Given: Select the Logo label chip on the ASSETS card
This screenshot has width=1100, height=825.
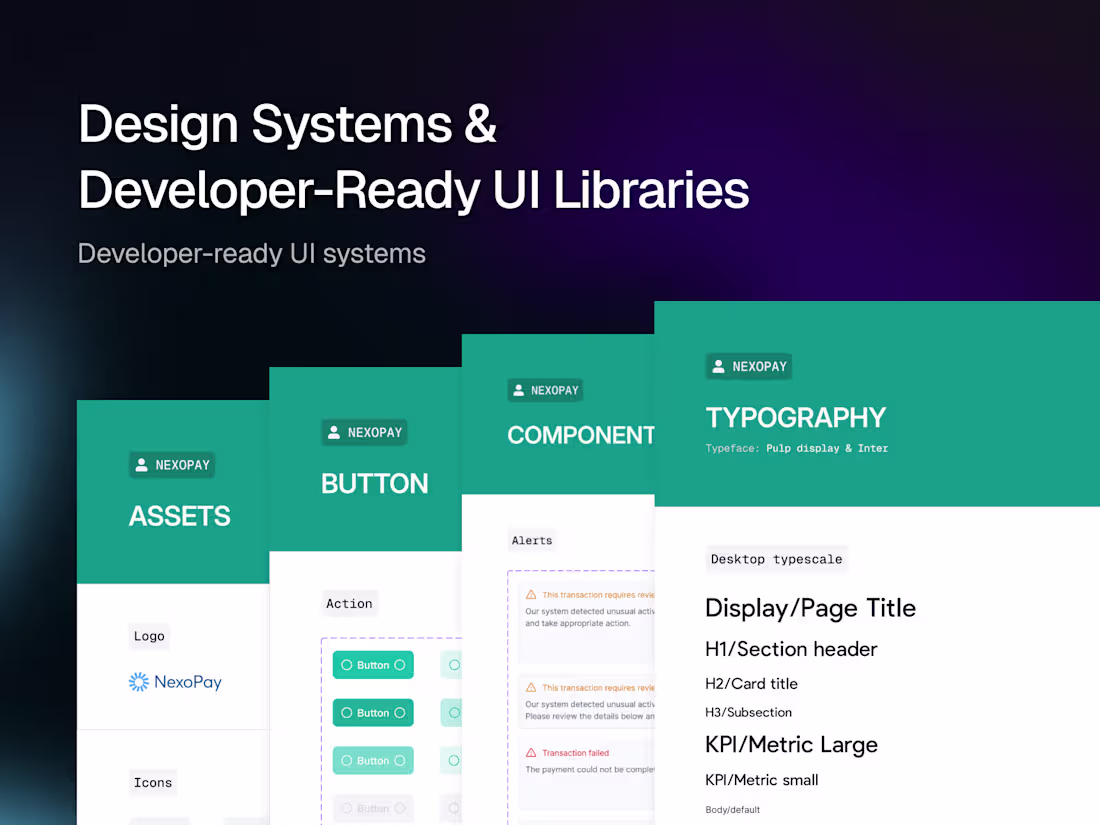Looking at the screenshot, I should 149,636.
